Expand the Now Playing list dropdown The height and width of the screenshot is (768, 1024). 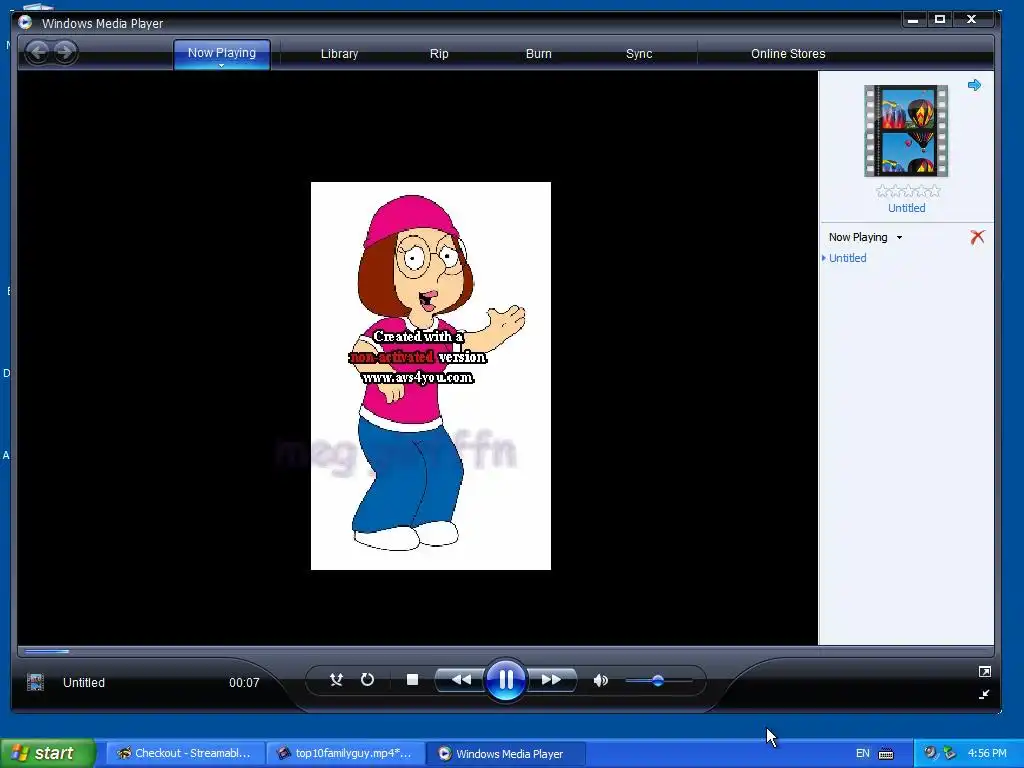point(899,238)
